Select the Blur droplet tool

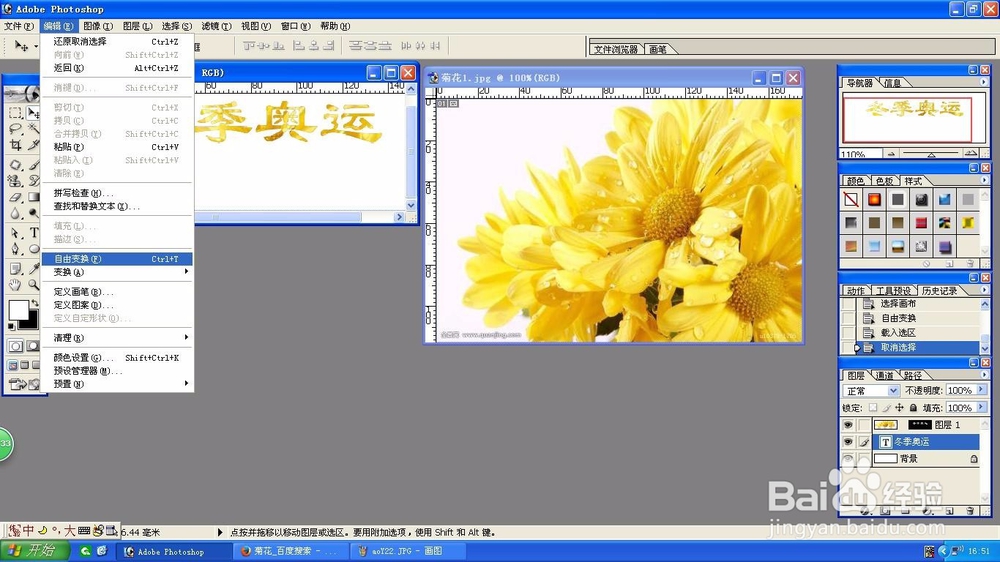[14, 213]
